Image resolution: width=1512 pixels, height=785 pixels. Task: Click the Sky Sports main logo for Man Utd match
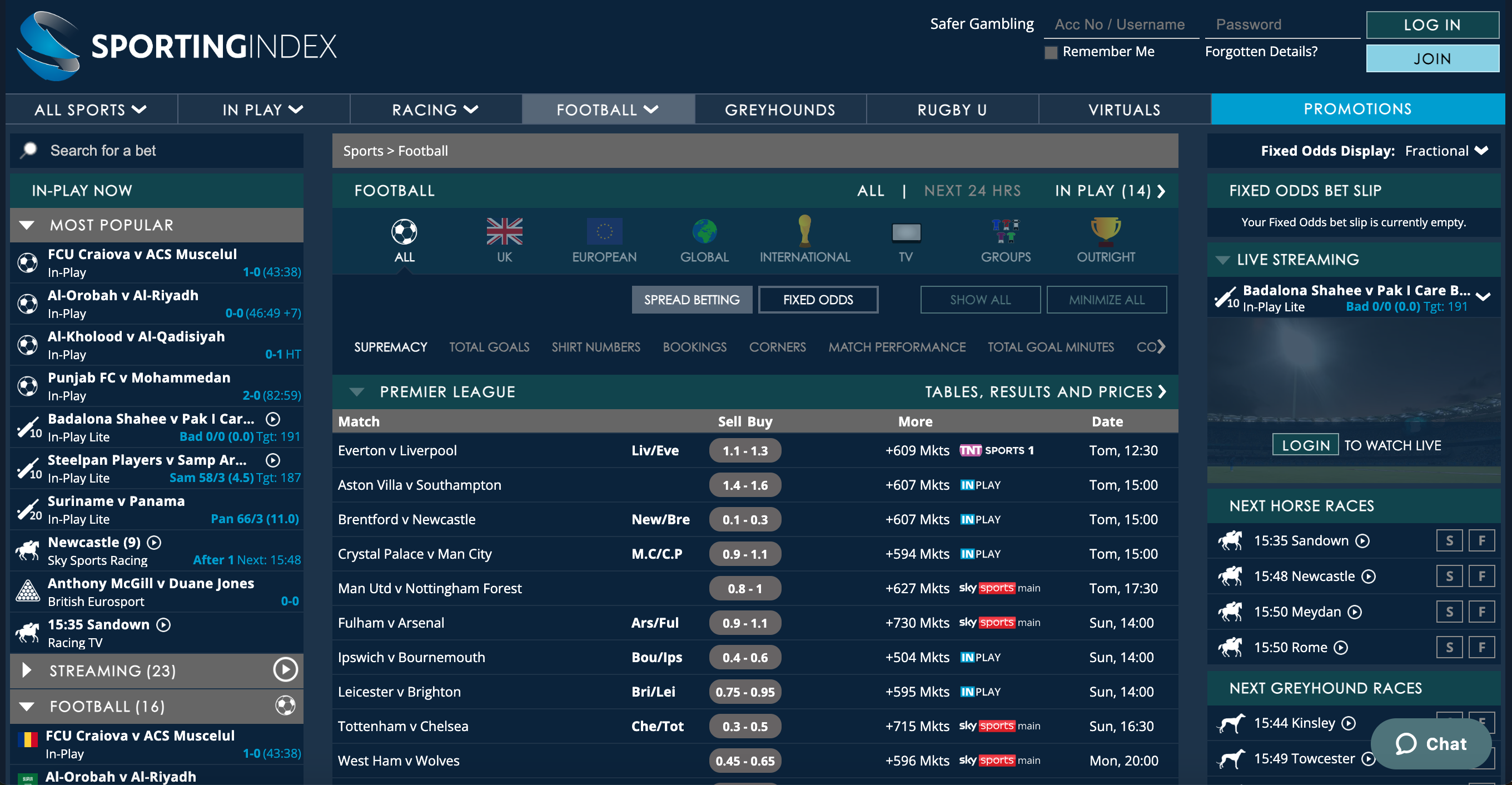[999, 588]
